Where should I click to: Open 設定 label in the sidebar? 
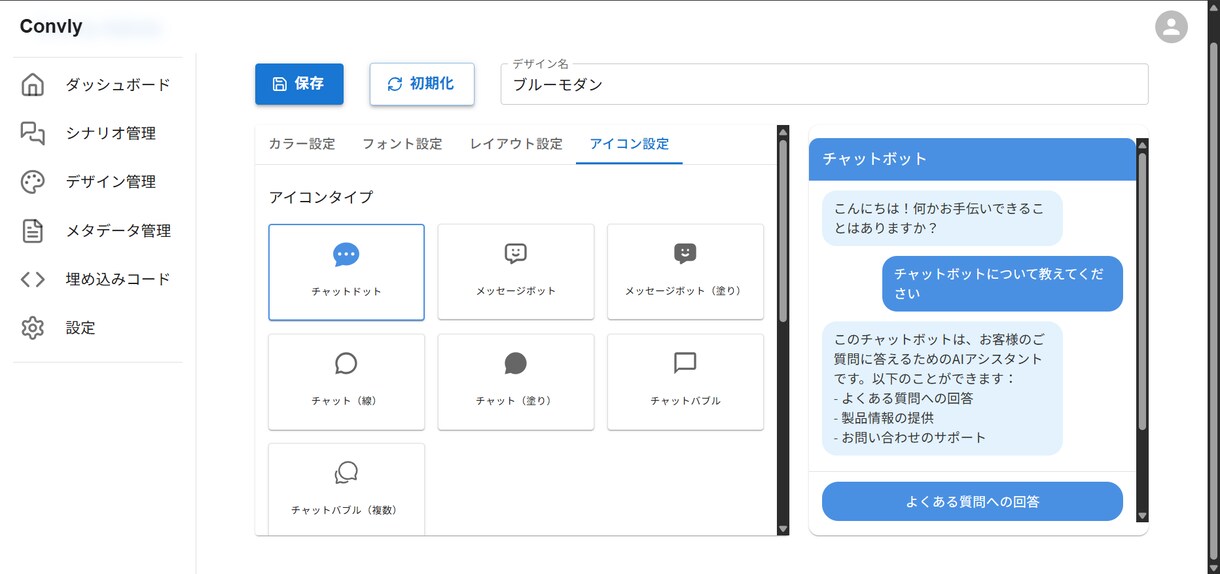coord(81,328)
